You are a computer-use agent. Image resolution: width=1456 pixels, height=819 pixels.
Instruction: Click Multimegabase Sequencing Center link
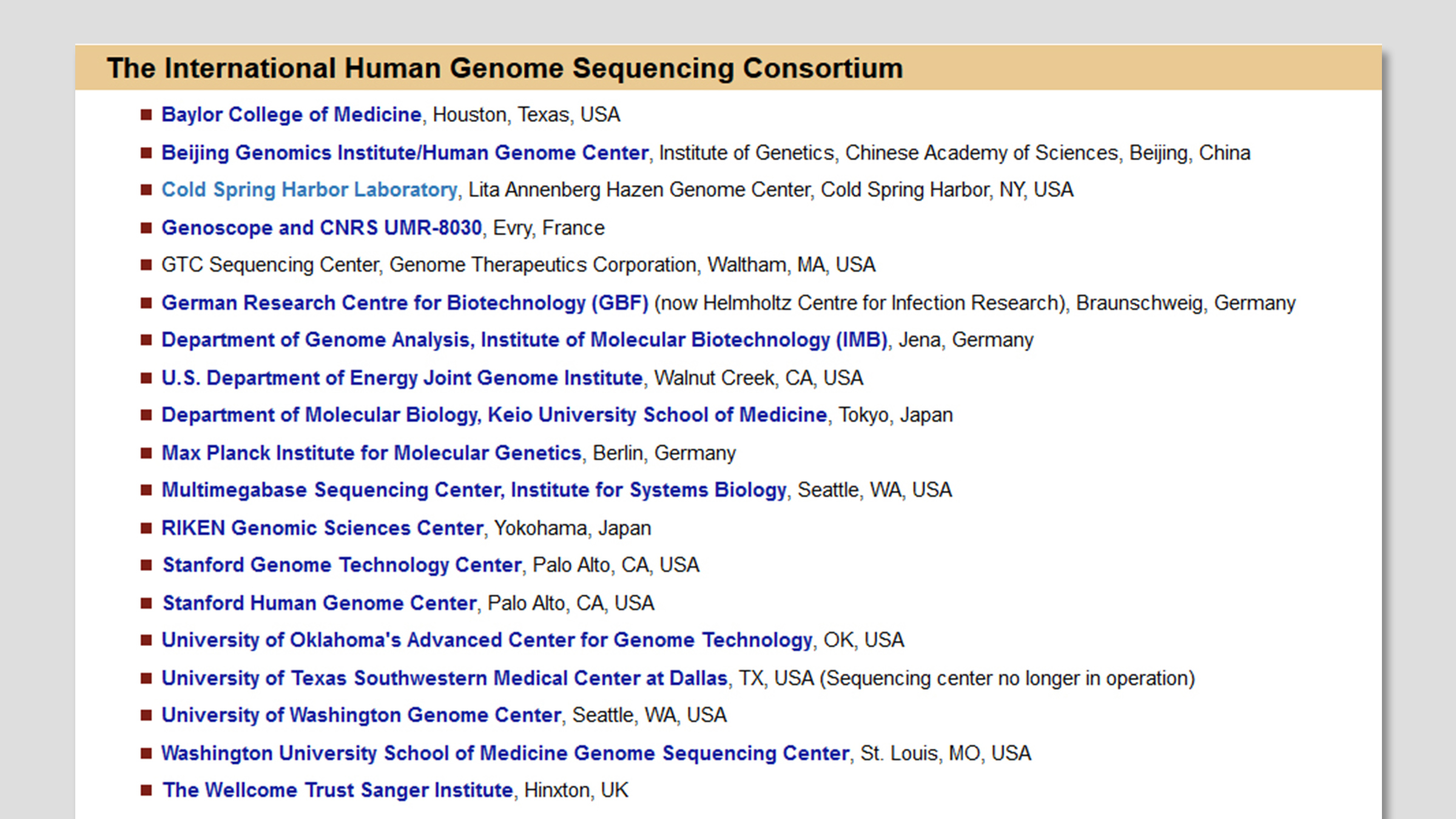(x=474, y=490)
